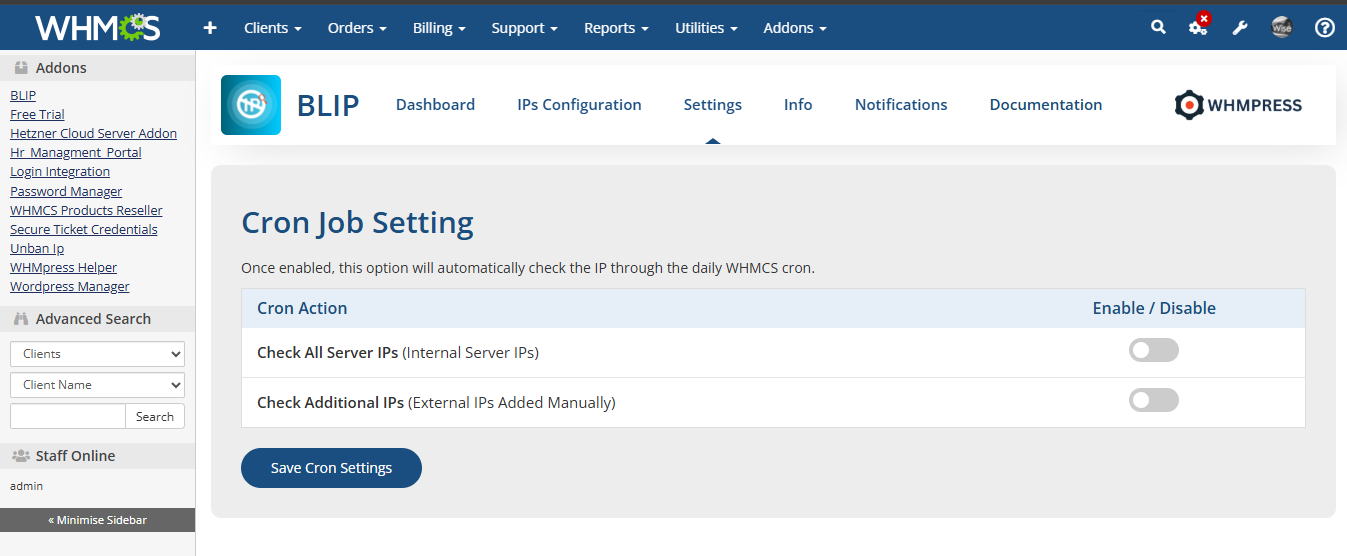Screen dimensions: 1347x556
Task: Enable Check Additional IPs toggle
Action: (1153, 401)
